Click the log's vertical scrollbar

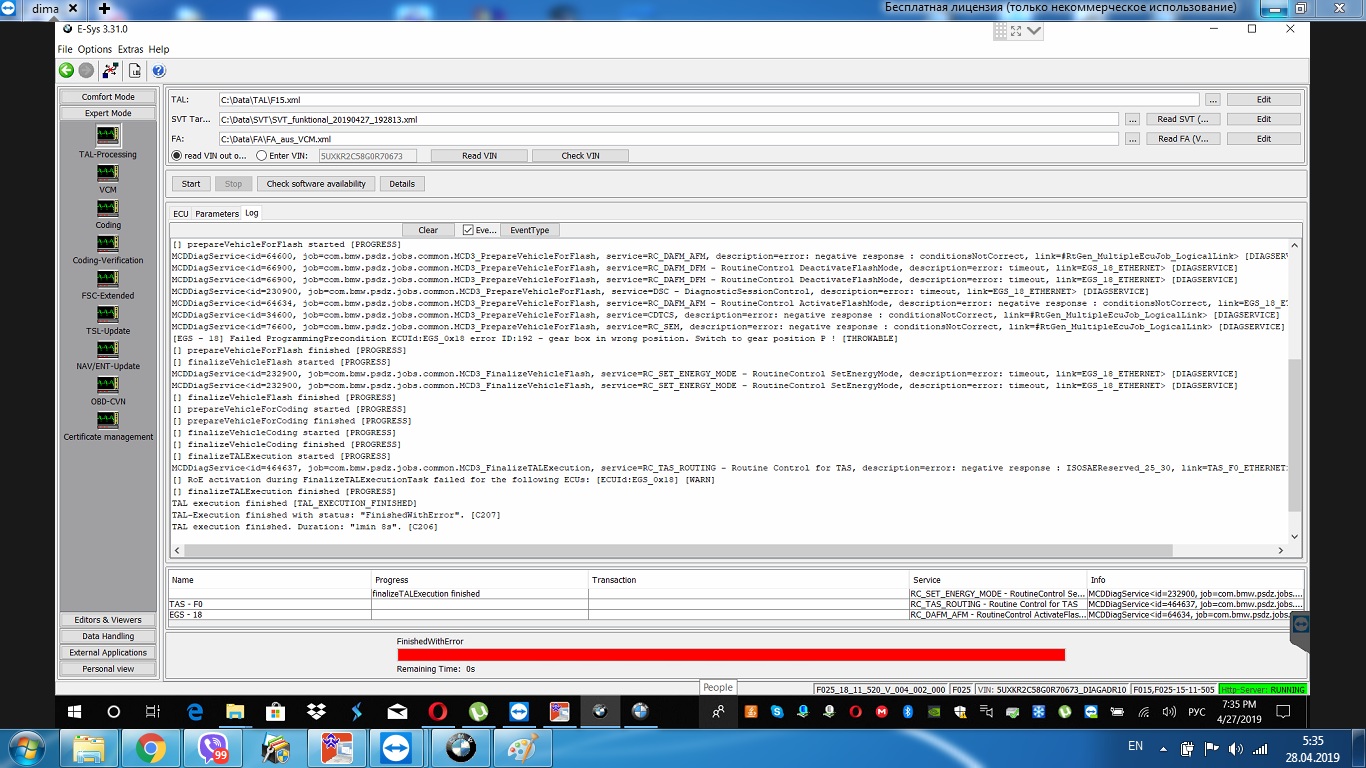click(1295, 392)
